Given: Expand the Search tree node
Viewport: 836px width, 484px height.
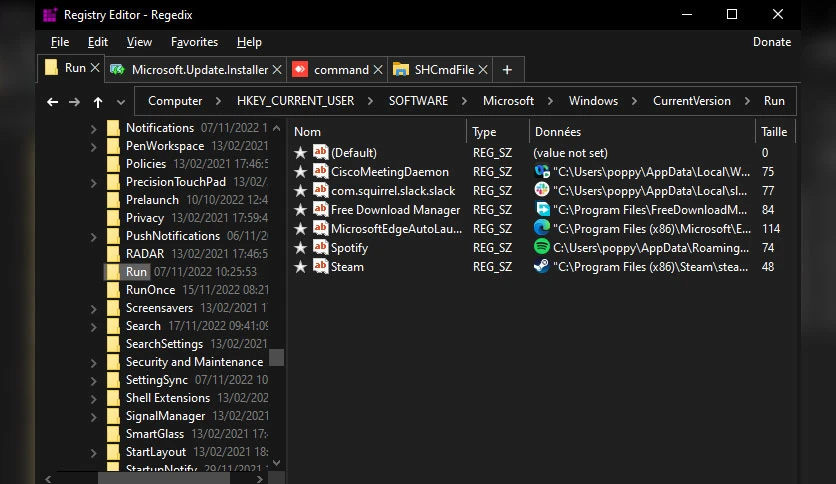Looking at the screenshot, I should pos(93,327).
